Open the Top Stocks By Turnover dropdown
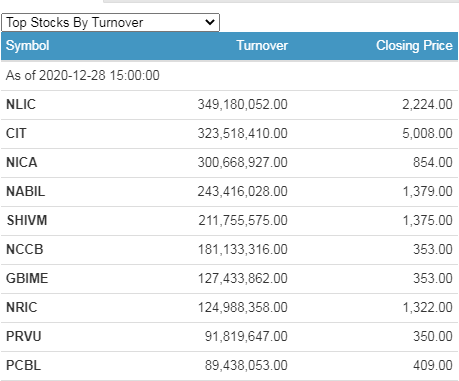Viewport: 459px width, 381px height. click(110, 23)
